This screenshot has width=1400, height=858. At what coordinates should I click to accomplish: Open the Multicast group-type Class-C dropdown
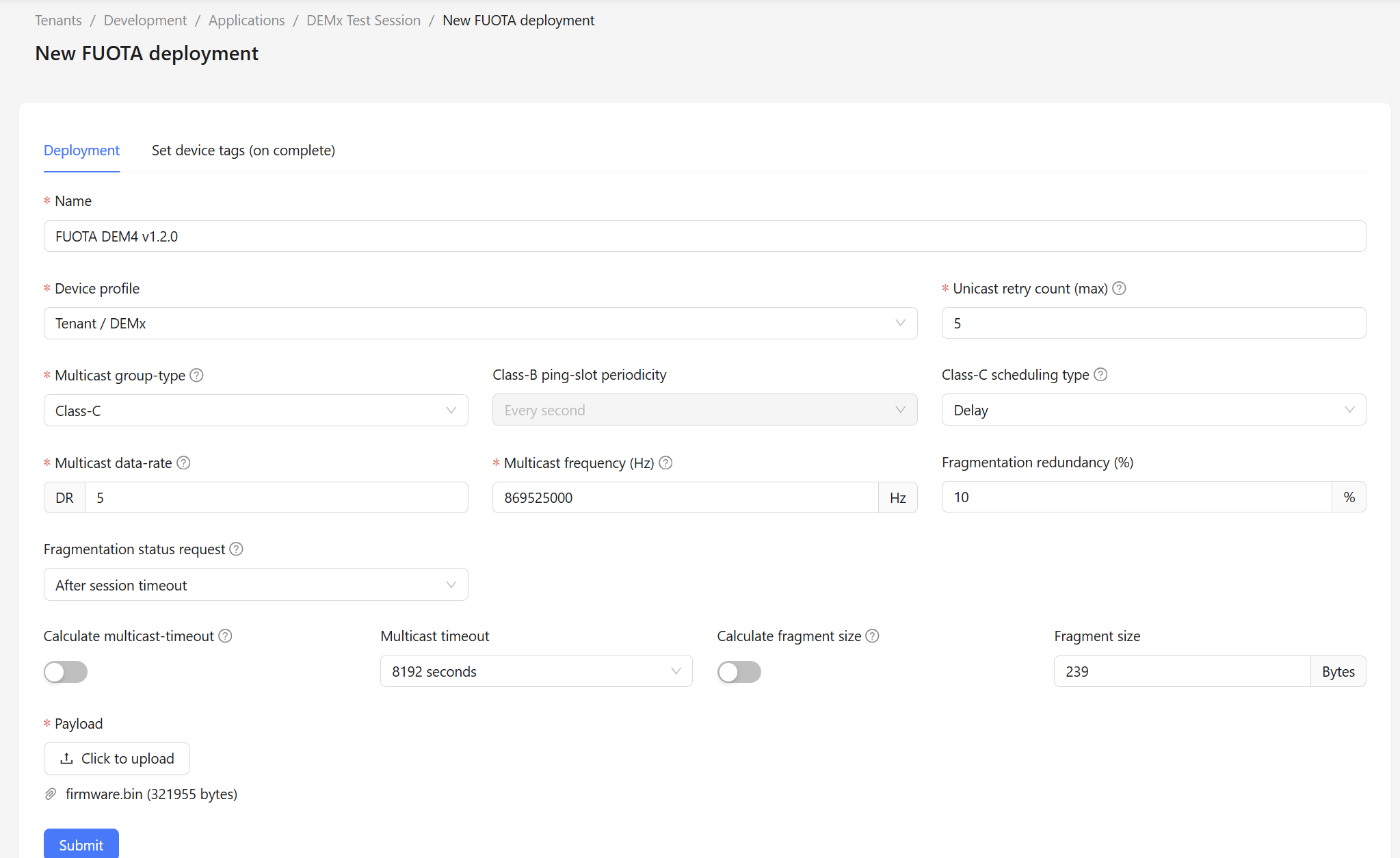point(256,411)
